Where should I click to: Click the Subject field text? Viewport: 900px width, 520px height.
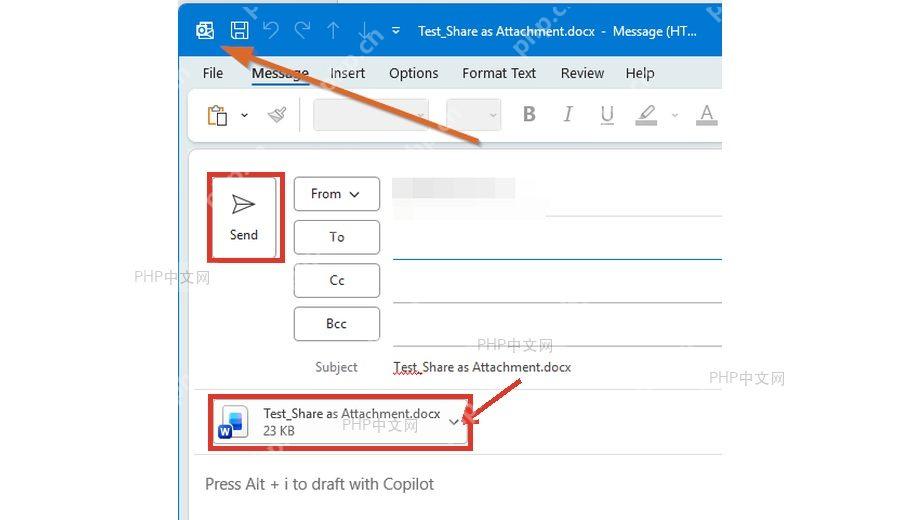(x=482, y=367)
